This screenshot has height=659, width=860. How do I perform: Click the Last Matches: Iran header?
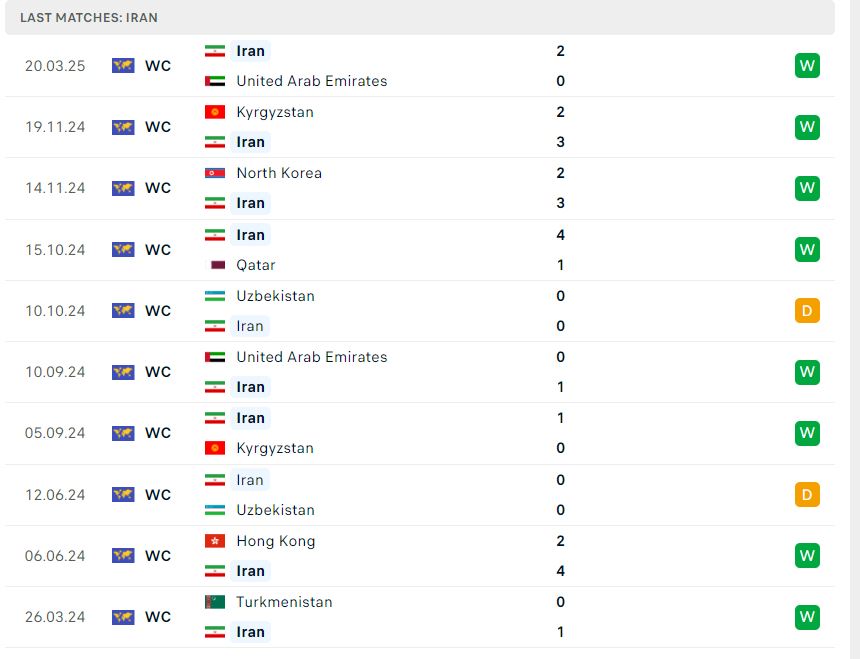89,18
